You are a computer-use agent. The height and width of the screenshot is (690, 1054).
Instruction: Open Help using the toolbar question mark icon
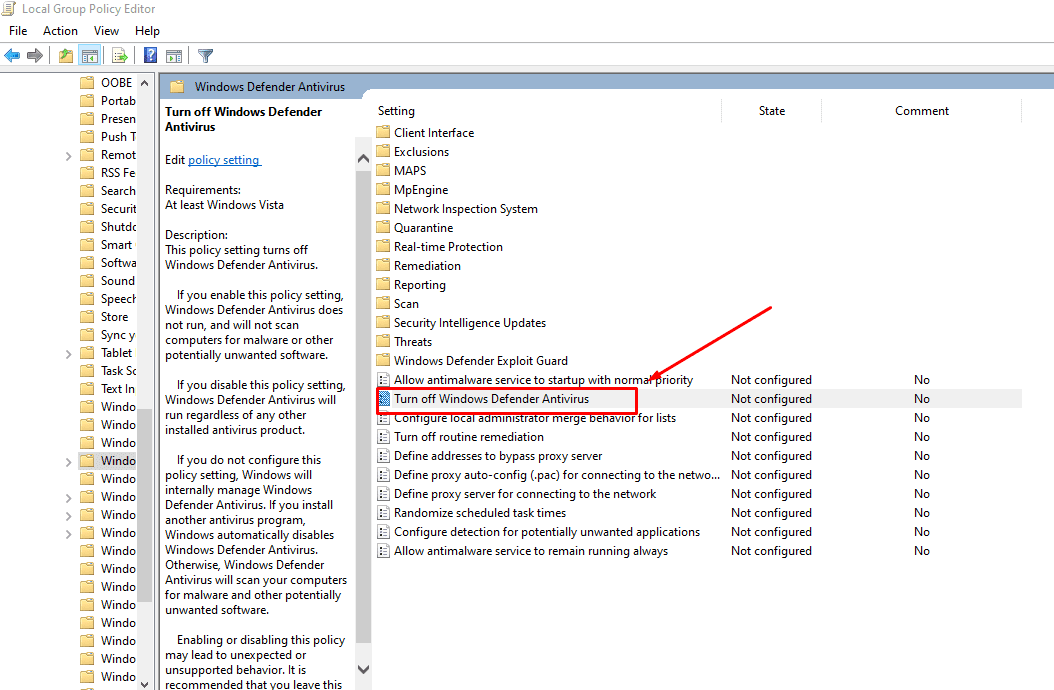tap(149, 55)
